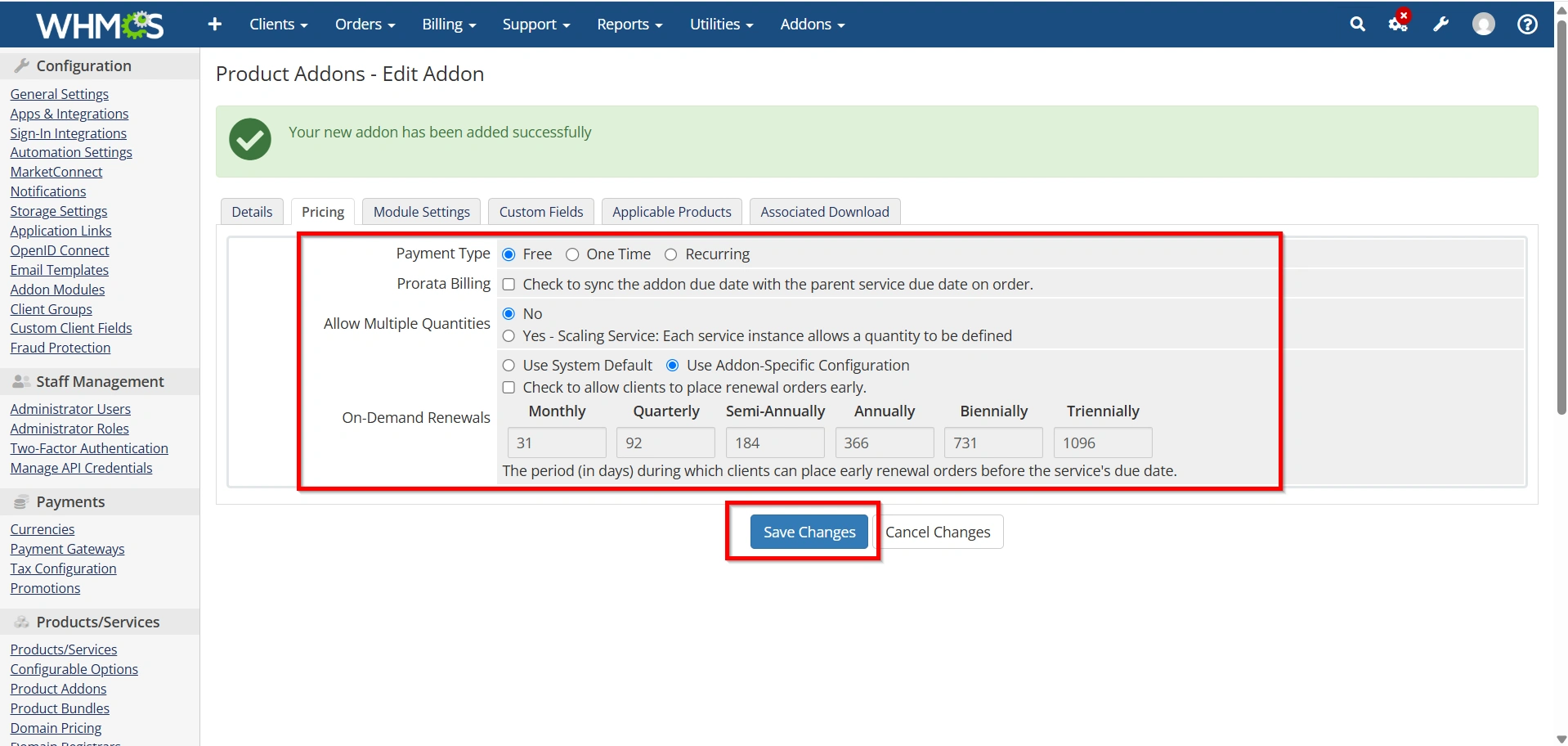Select Free payment type
Image resolution: width=1568 pixels, height=746 pixels.
508,254
